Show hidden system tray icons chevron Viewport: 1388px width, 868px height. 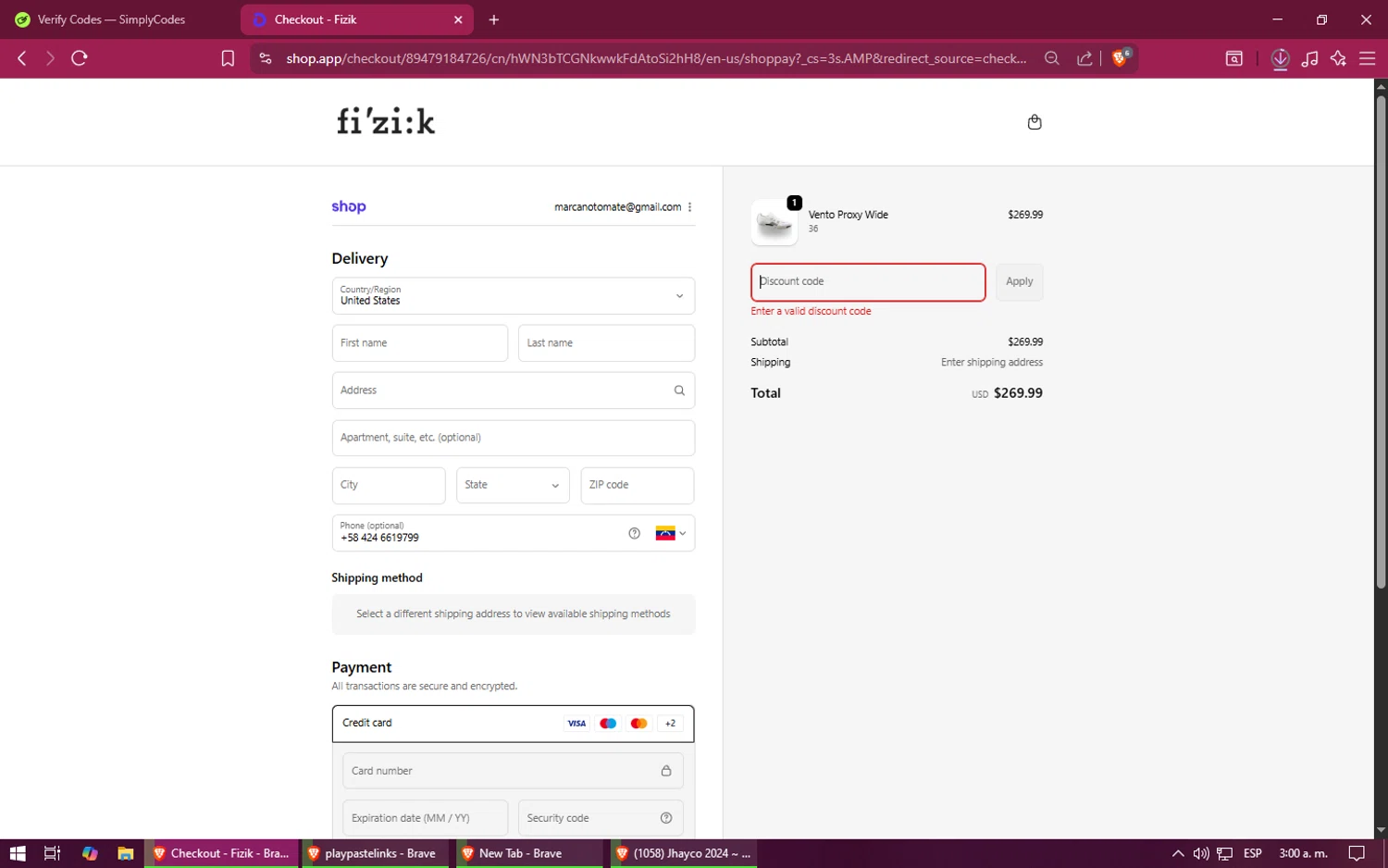point(1178,853)
